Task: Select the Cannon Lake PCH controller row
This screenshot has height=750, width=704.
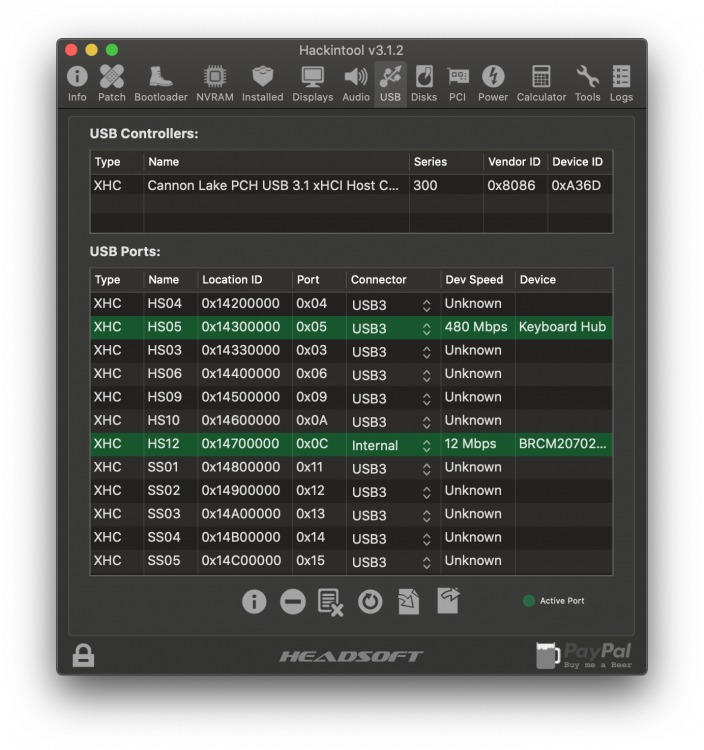Action: 351,186
